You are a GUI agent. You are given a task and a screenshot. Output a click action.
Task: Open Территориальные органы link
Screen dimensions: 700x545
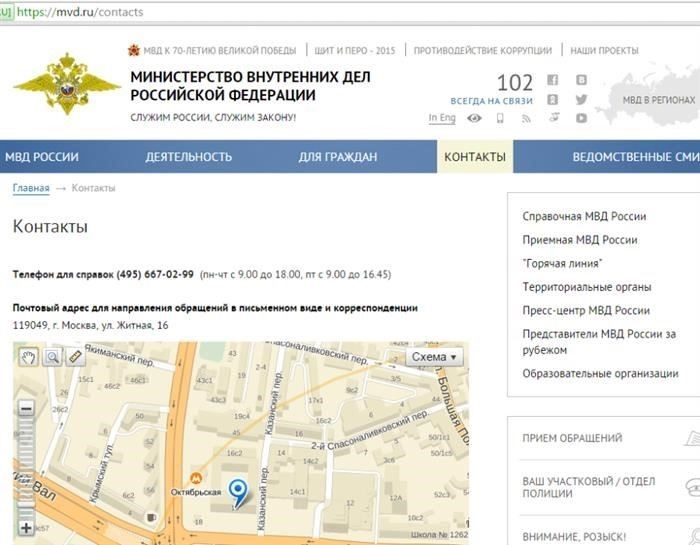pyautogui.click(x=587, y=287)
